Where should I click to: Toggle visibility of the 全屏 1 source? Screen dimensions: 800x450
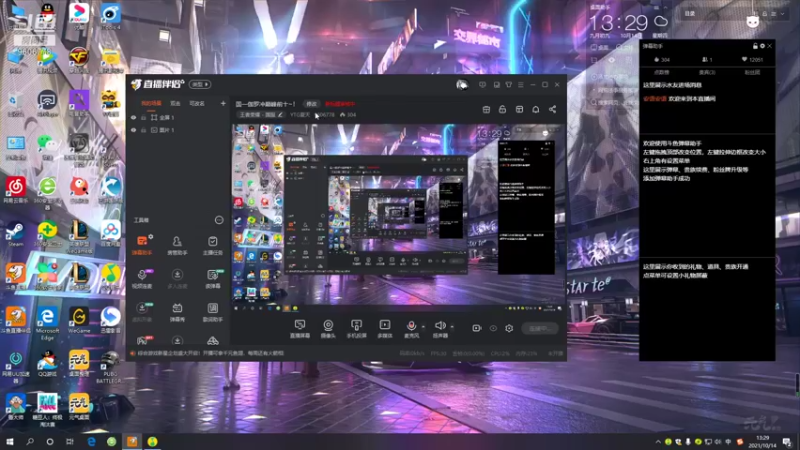pyautogui.click(x=134, y=117)
